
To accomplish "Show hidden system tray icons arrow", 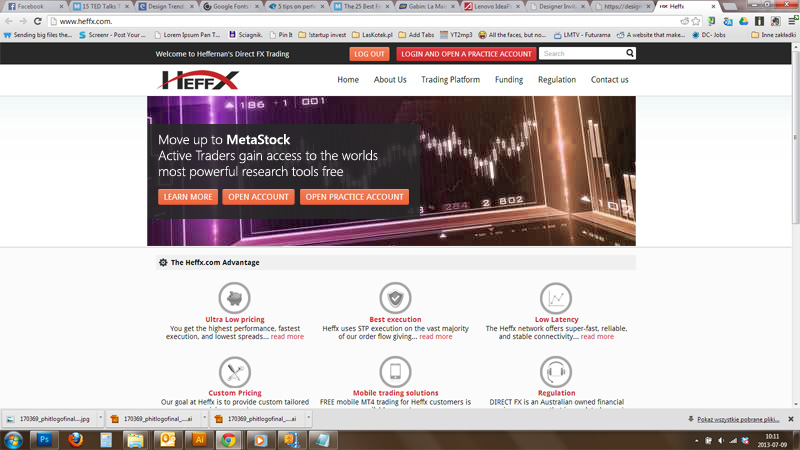I will coord(696,440).
